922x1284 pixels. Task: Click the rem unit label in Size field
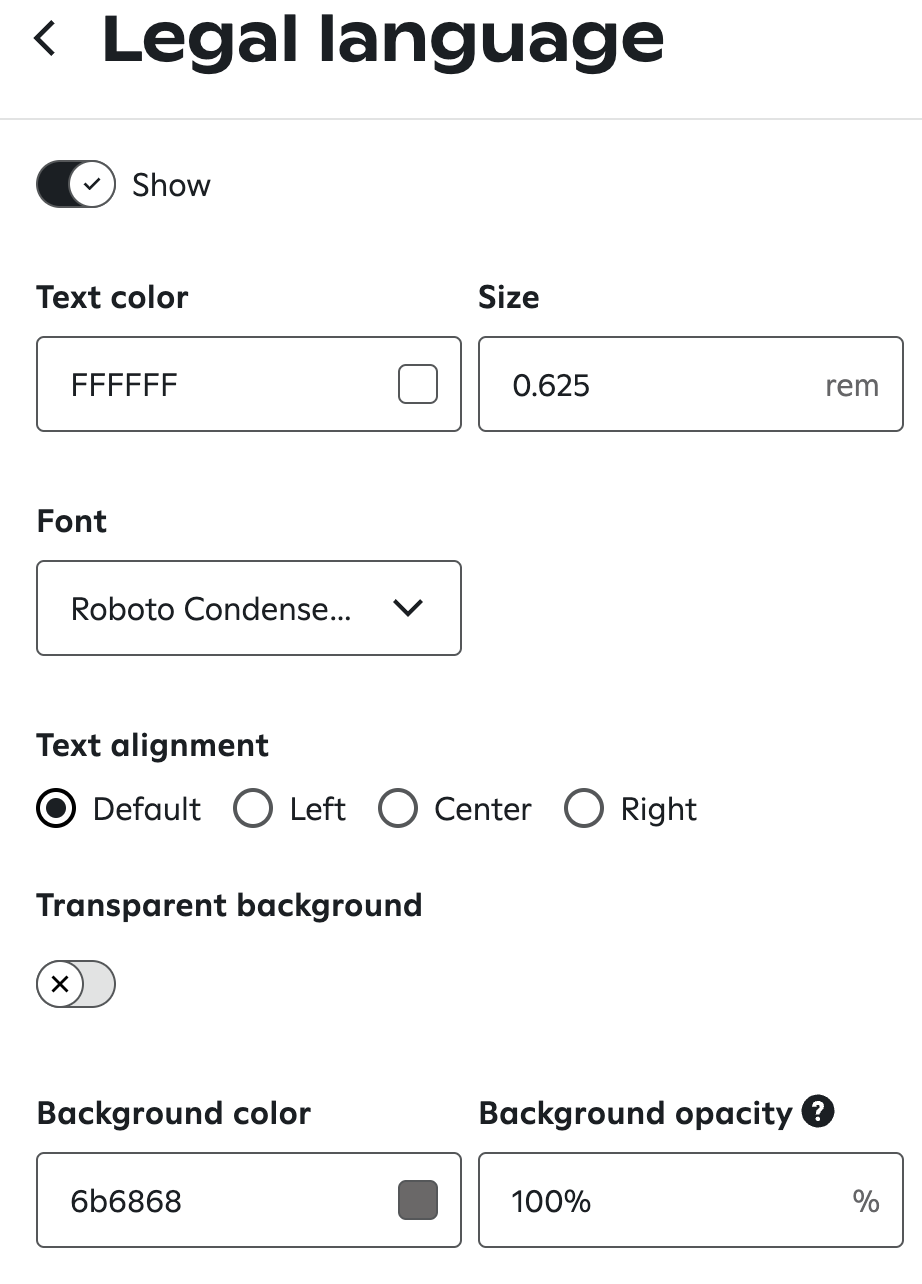pyautogui.click(x=851, y=385)
